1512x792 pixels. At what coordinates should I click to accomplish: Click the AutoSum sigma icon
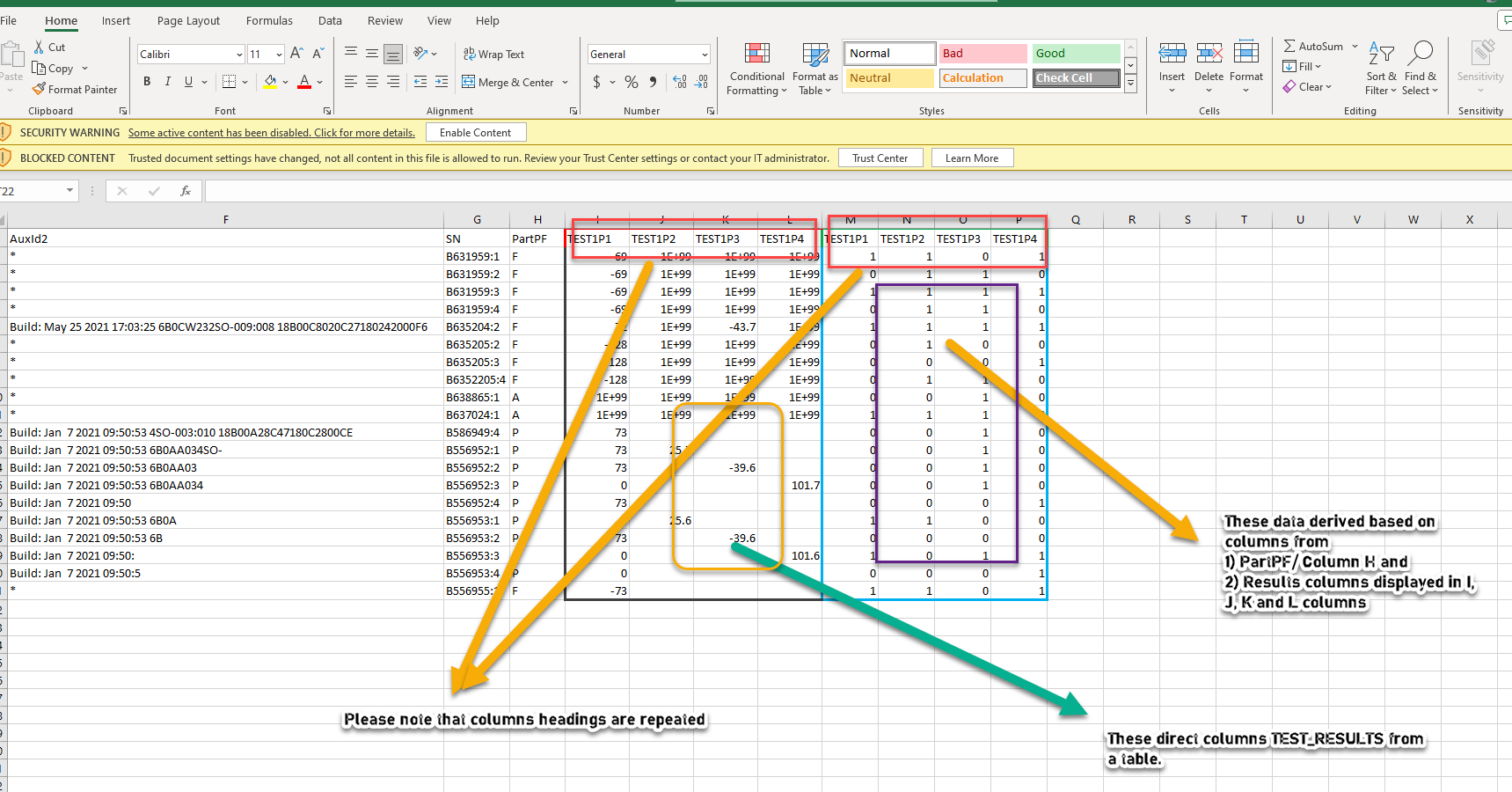point(1289,46)
